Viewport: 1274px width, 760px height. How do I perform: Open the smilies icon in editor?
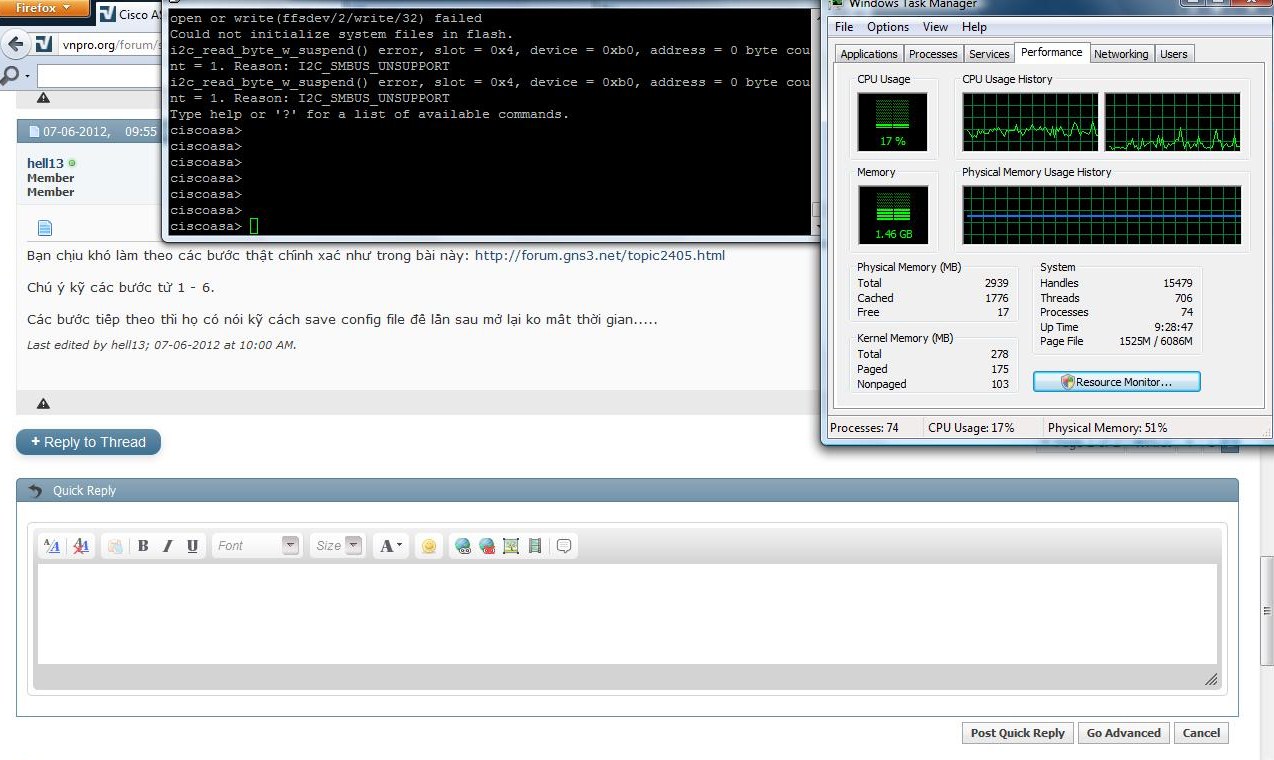pyautogui.click(x=429, y=546)
